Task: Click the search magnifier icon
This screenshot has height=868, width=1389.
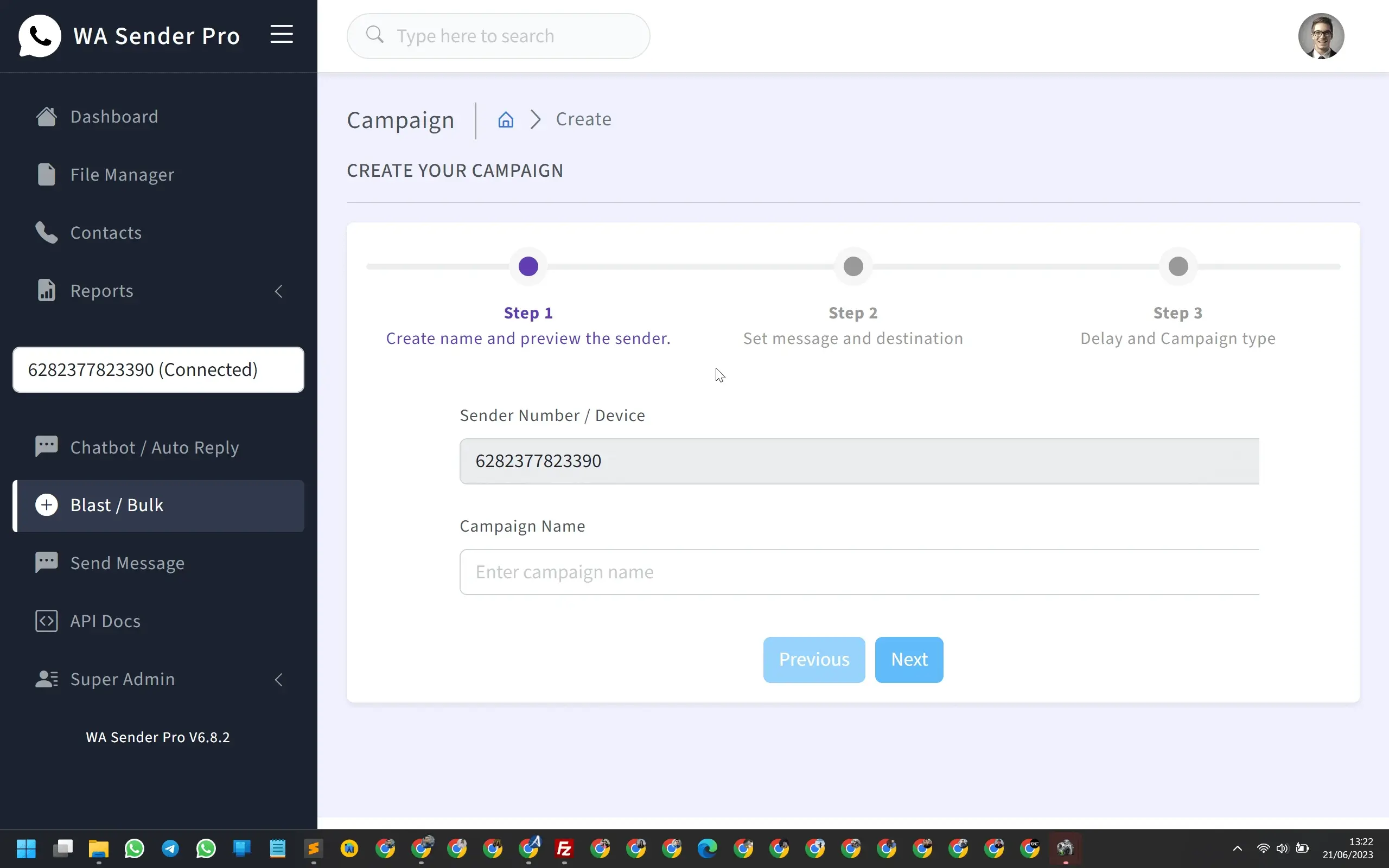Action: click(375, 36)
